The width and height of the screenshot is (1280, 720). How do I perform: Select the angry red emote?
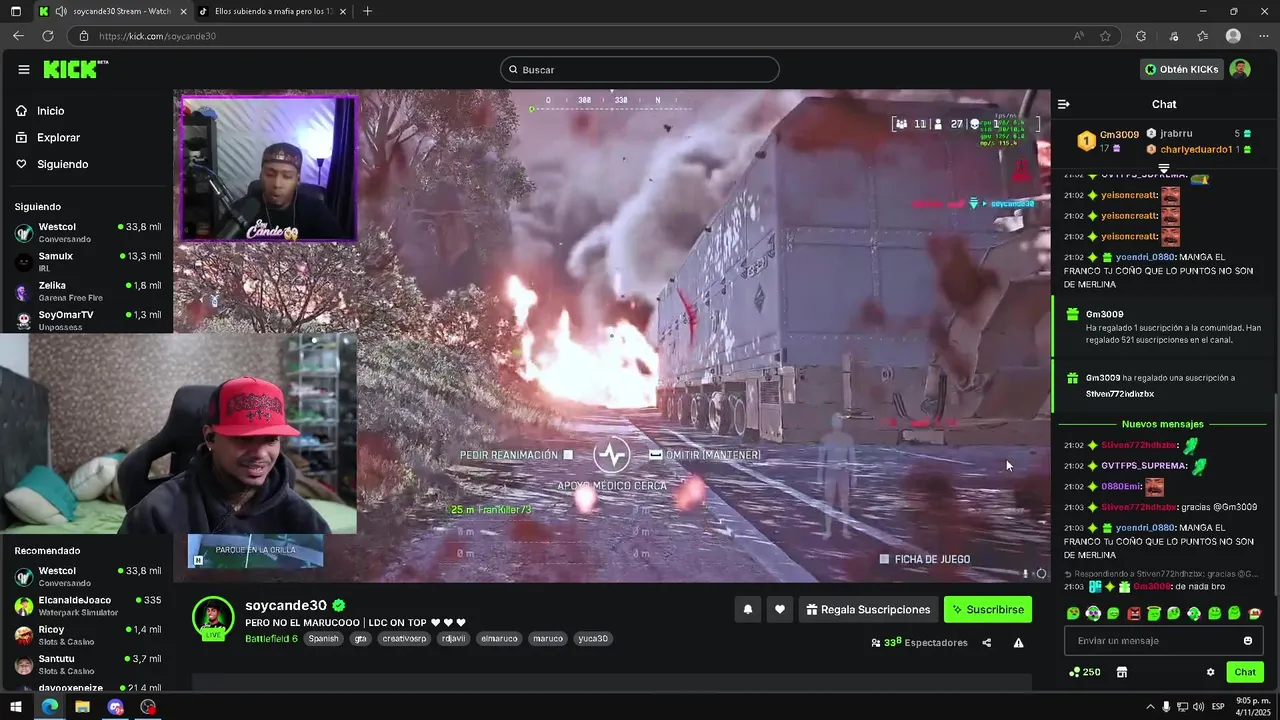point(1134,613)
